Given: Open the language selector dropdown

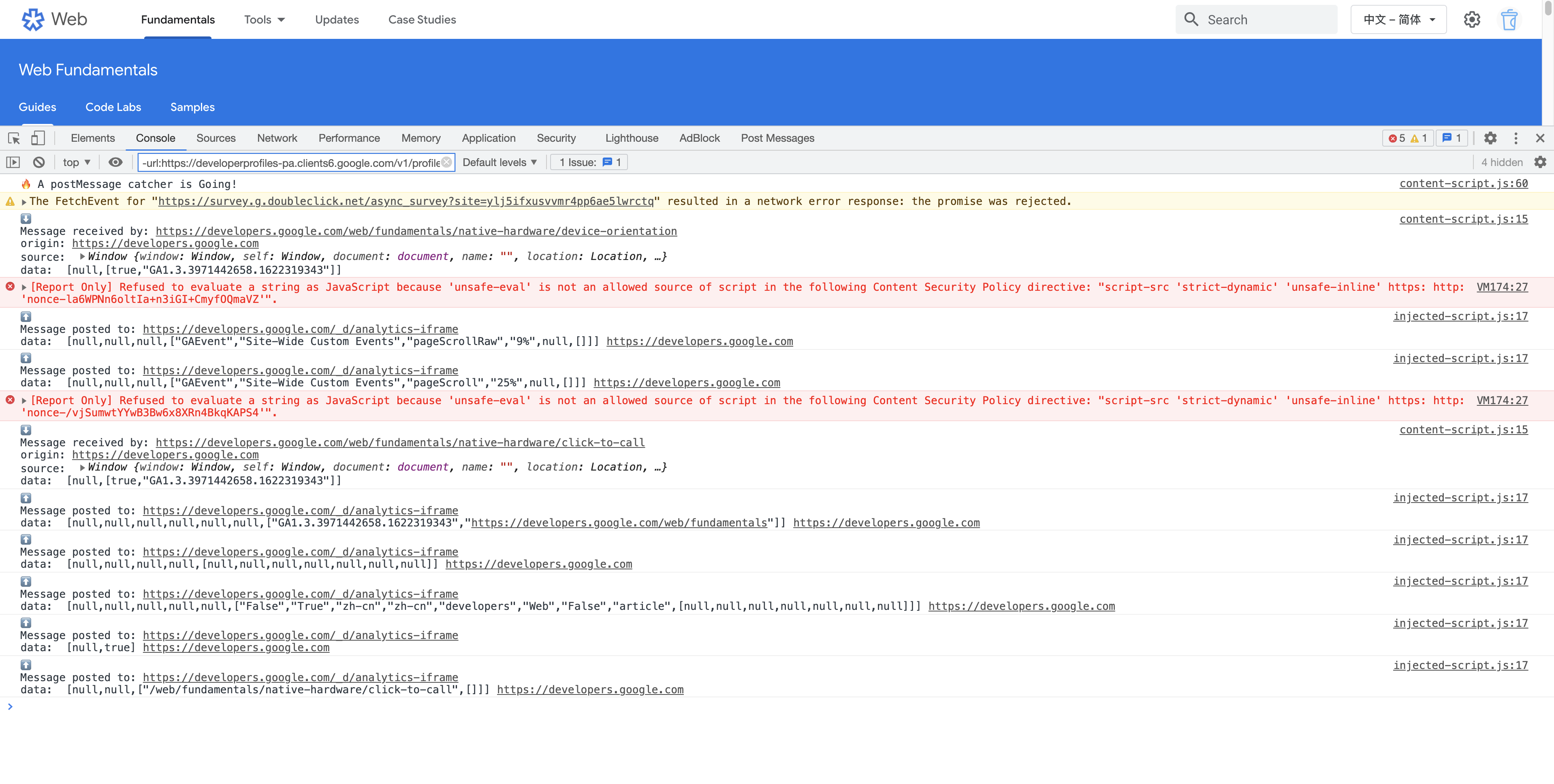Looking at the screenshot, I should (1398, 20).
